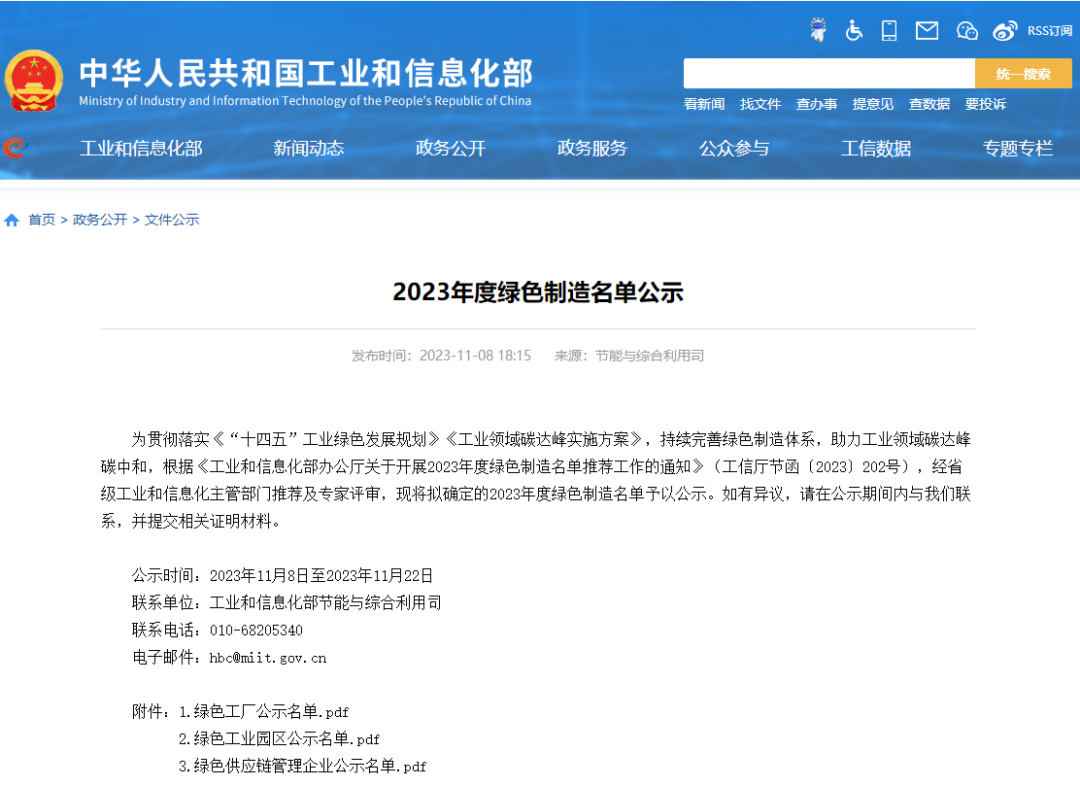Click the wheelchair accessibility icon
The width and height of the screenshot is (1080, 786).
pos(853,30)
